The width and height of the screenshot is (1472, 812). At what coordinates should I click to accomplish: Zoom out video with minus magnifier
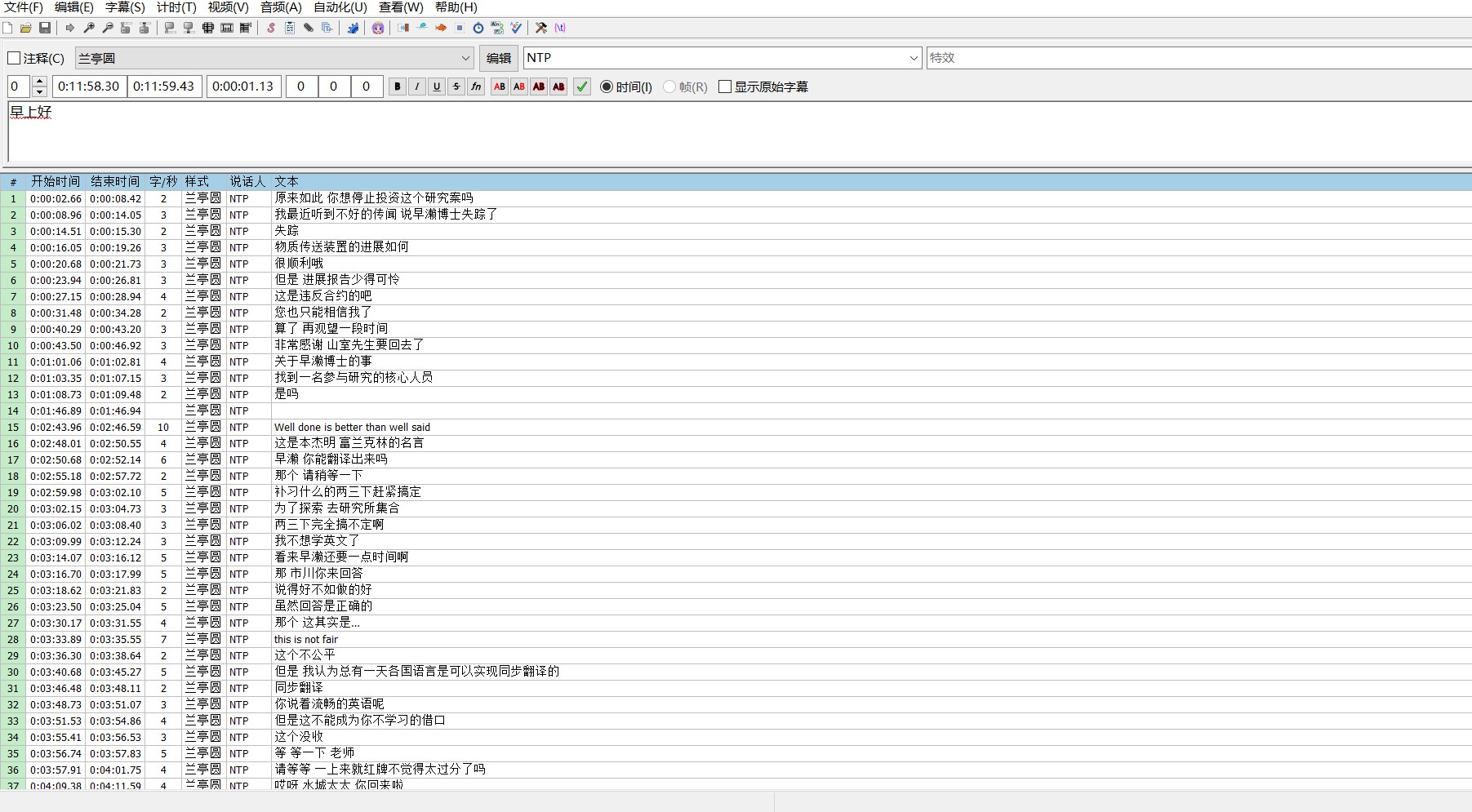point(108,28)
